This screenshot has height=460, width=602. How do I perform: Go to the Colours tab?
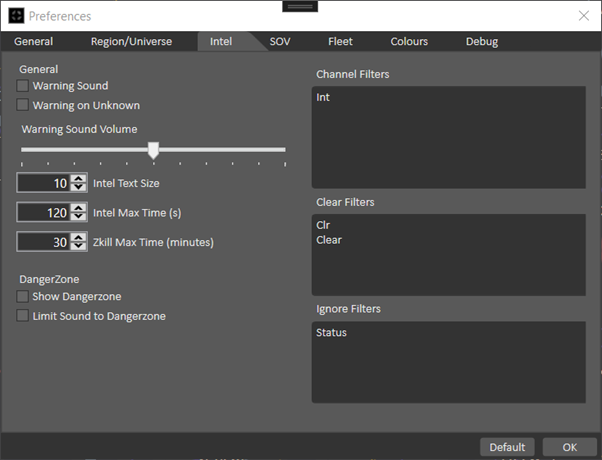409,42
